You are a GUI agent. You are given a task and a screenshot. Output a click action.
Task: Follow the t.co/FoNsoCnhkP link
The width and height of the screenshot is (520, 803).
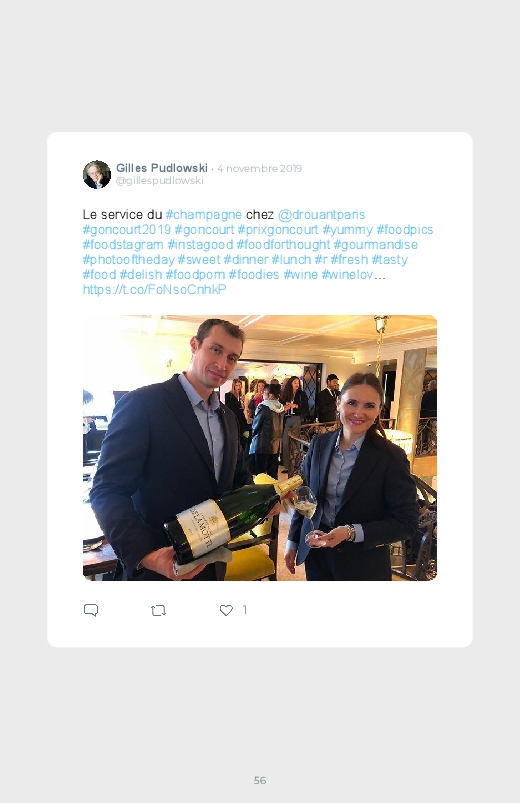click(x=154, y=289)
